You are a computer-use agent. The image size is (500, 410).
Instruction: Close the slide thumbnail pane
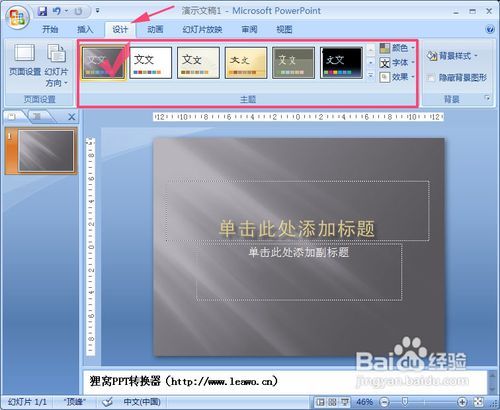tap(72, 117)
